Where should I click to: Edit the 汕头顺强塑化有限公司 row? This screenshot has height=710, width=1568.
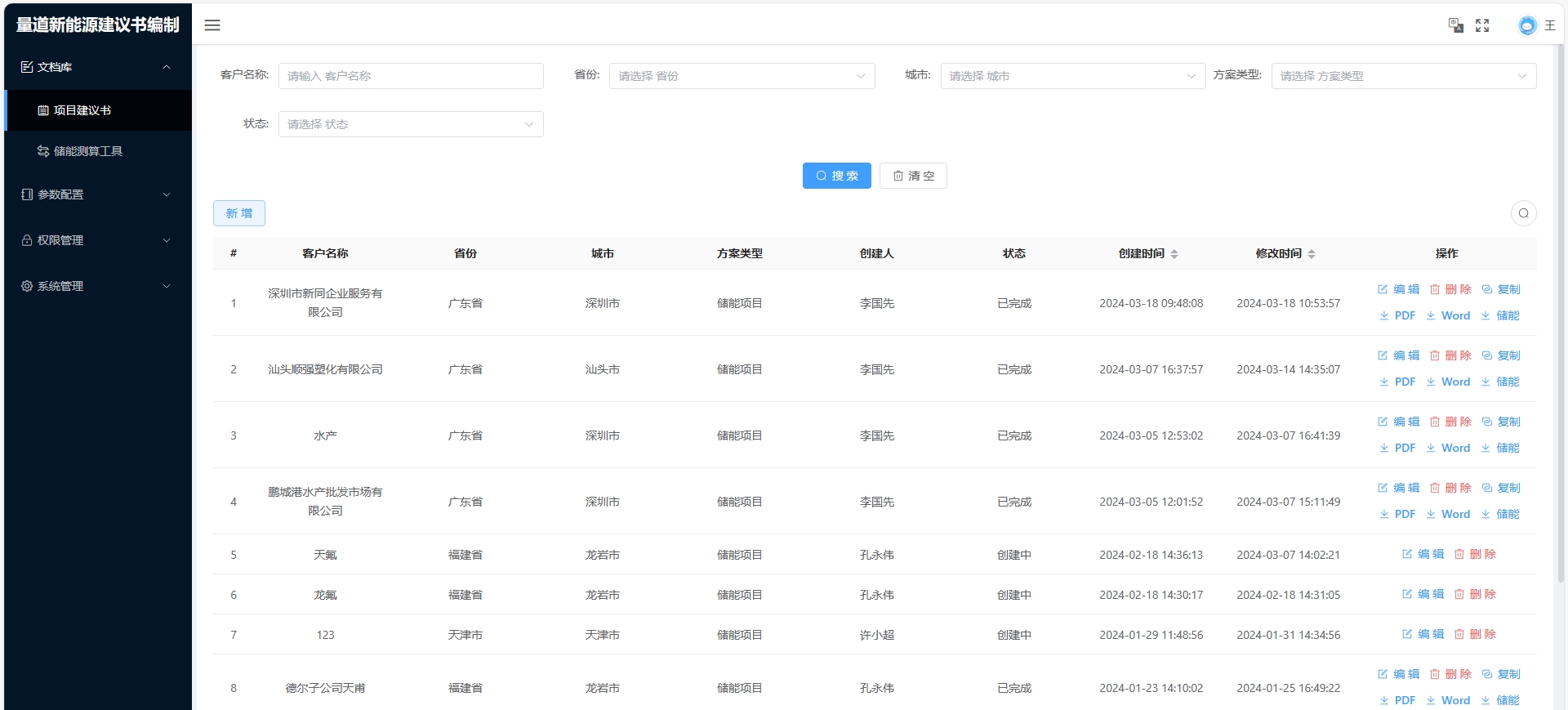tap(1398, 355)
